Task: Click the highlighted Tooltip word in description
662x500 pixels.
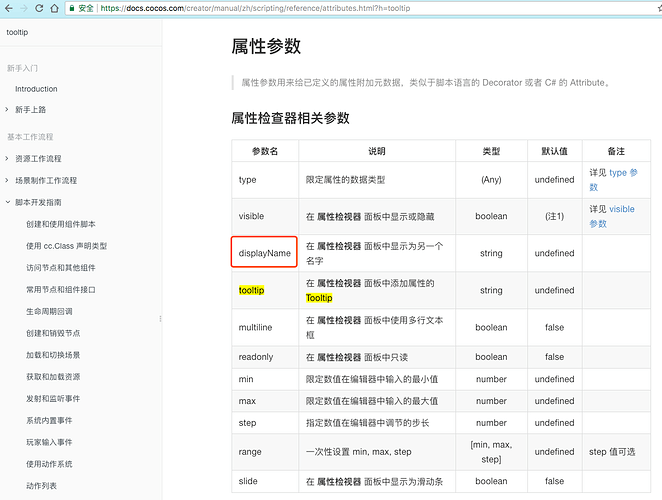Action: click(319, 298)
